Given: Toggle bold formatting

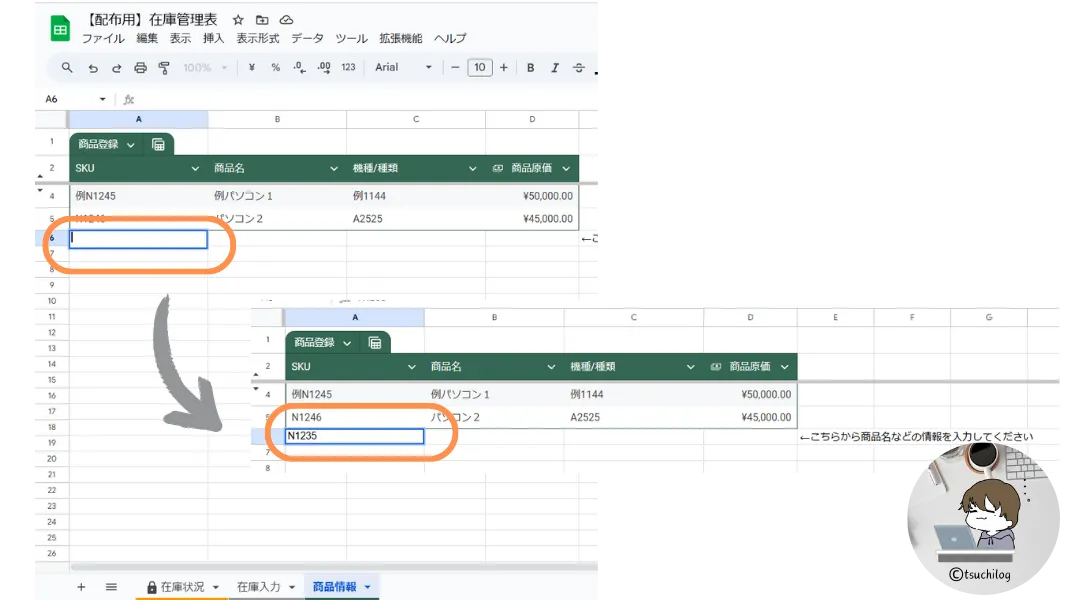Looking at the screenshot, I should pyautogui.click(x=530, y=68).
